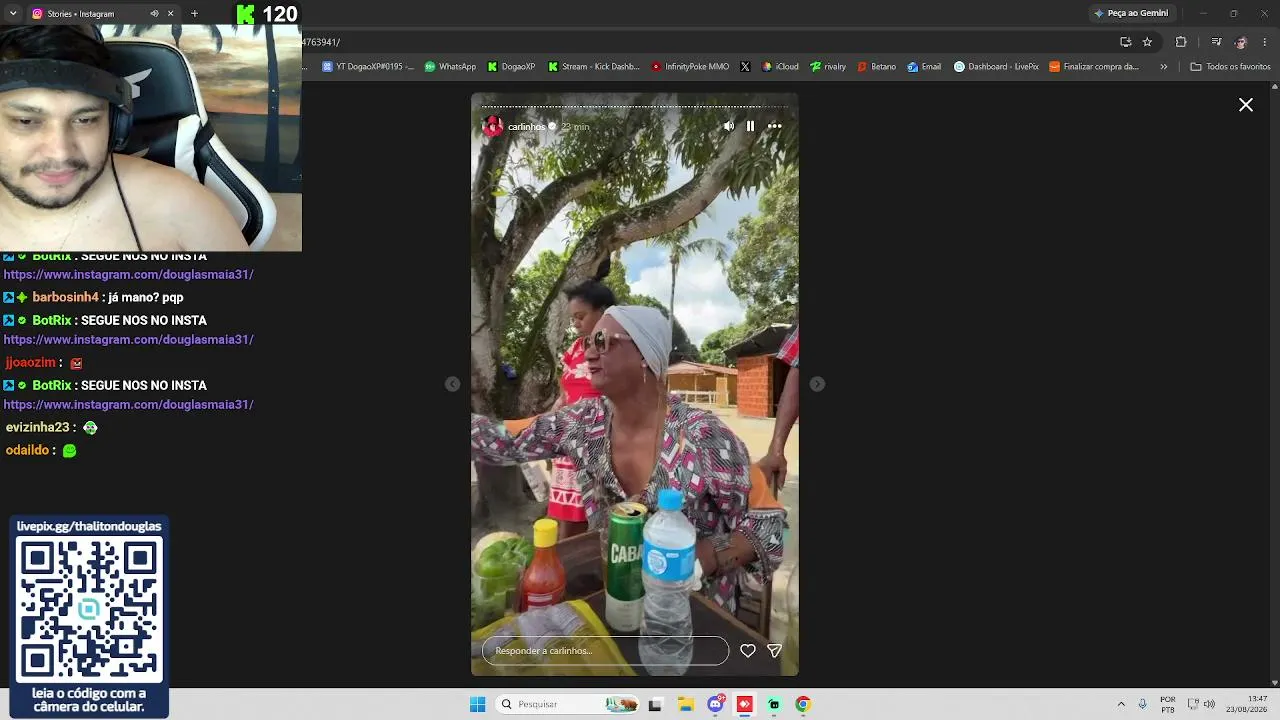Go to the previous story

(x=452, y=384)
